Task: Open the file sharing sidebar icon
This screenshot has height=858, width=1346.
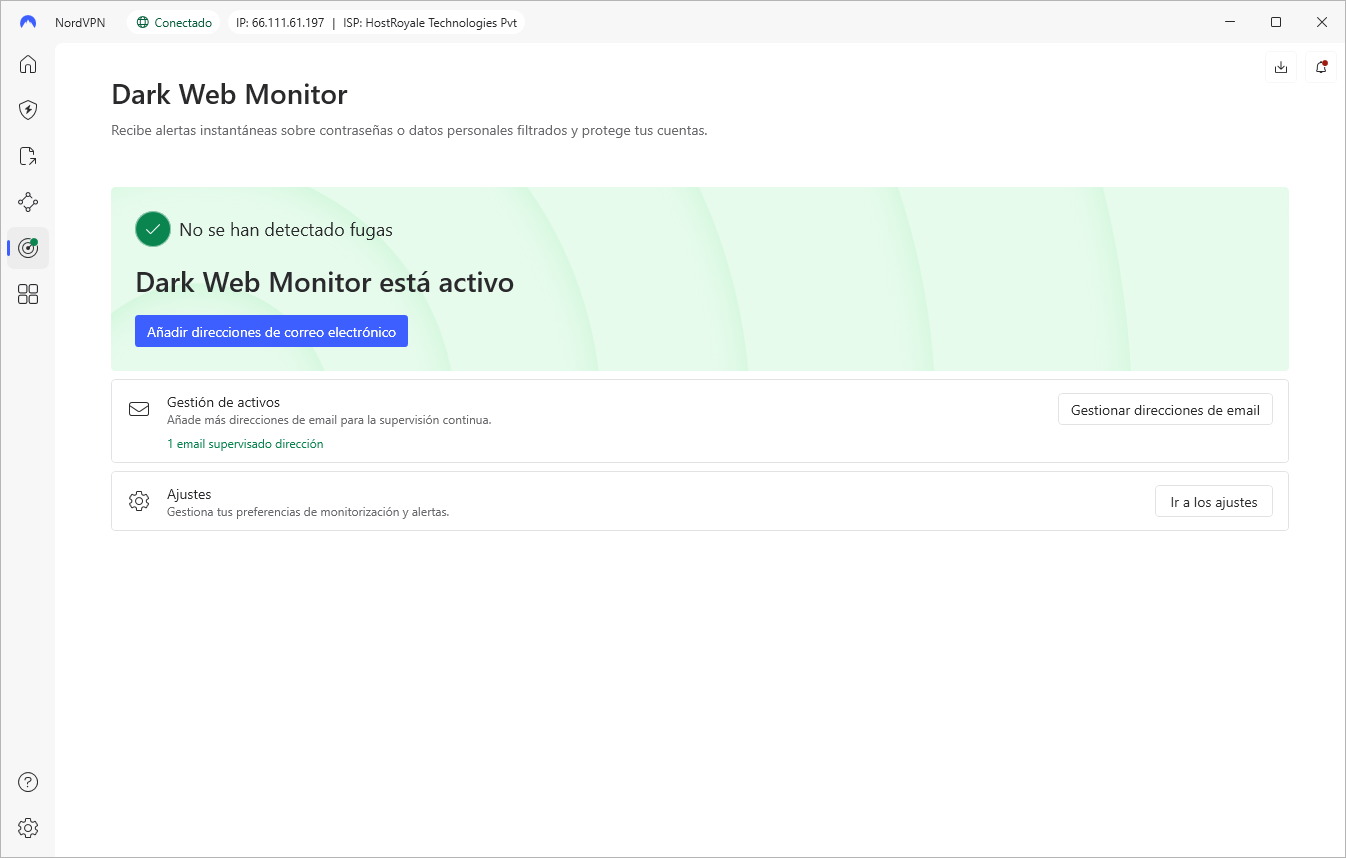Action: [x=27, y=156]
